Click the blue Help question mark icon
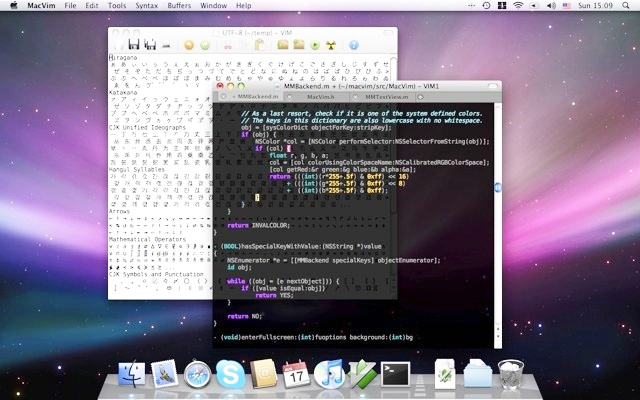Image resolution: width=640 pixels, height=400 pixels. (x=354, y=45)
